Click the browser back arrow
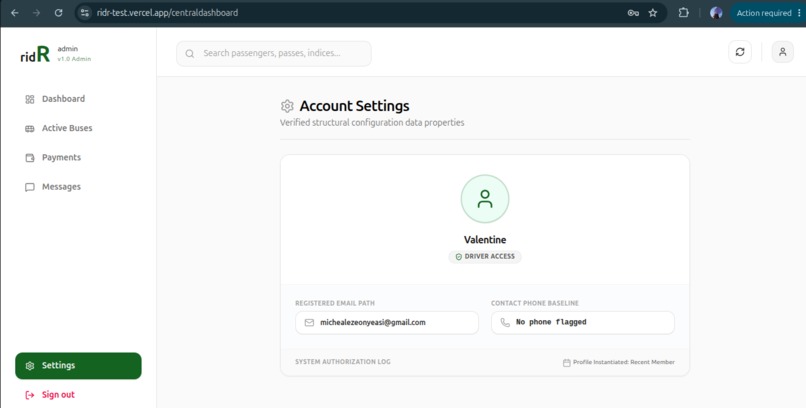Viewport: 806px width, 408px height. tap(14, 13)
